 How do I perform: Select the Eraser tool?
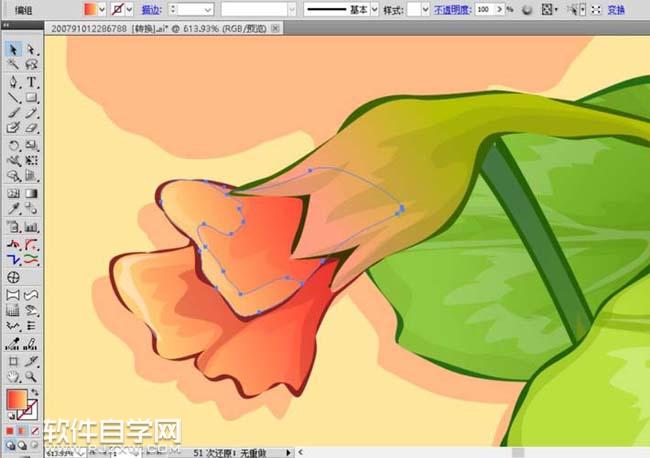click(x=31, y=128)
